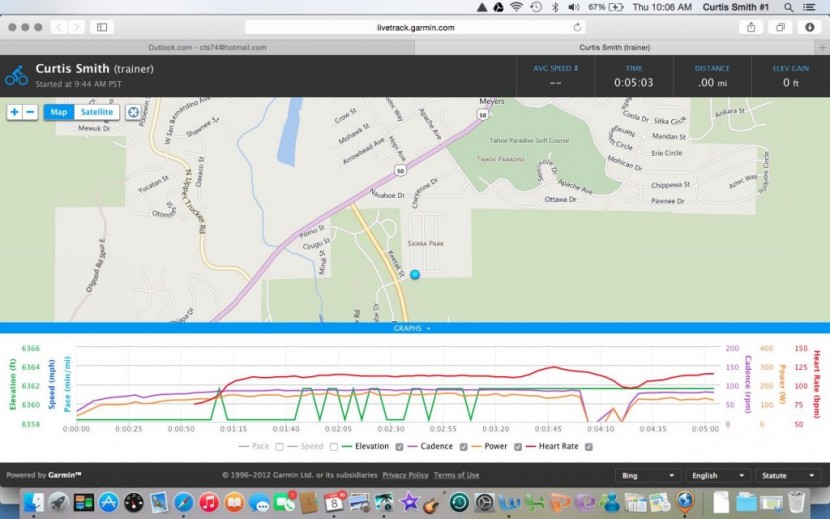Image resolution: width=830 pixels, height=519 pixels.
Task: Open the Terms of Use link
Action: 456,475
